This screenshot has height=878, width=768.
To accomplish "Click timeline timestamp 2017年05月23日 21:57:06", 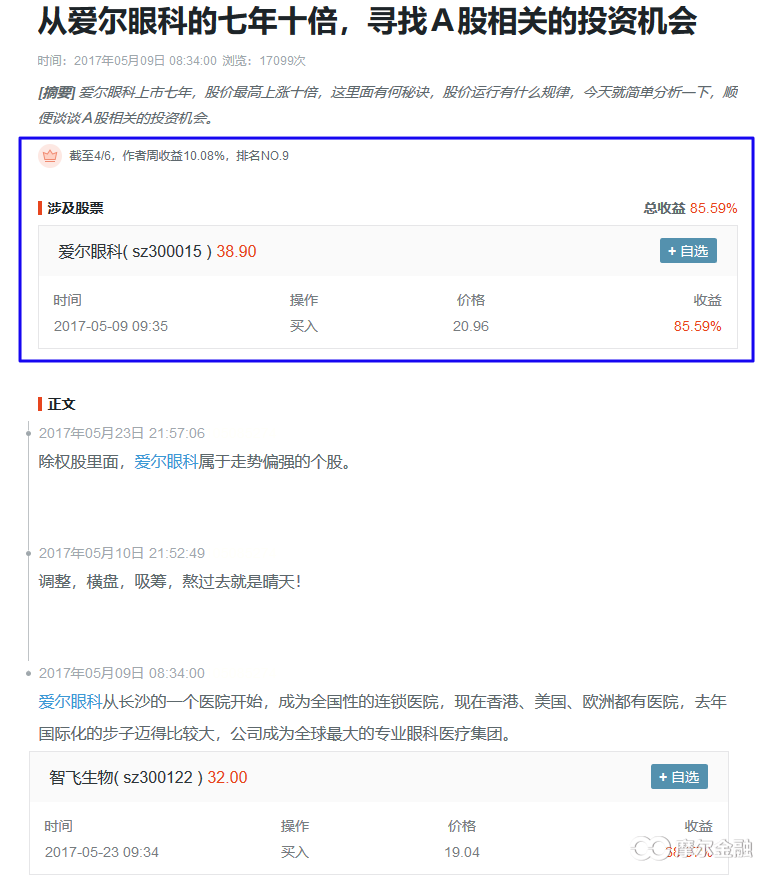I will [x=121, y=433].
